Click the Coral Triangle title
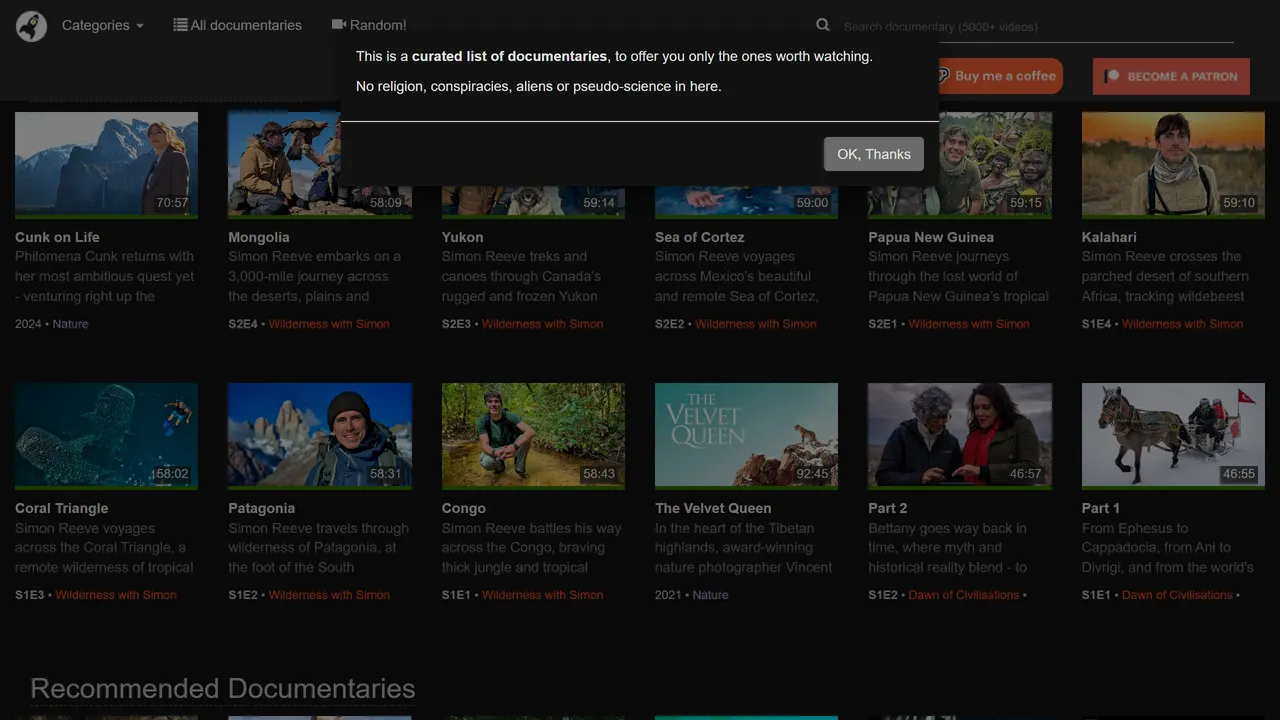The image size is (1280, 720). point(61,508)
